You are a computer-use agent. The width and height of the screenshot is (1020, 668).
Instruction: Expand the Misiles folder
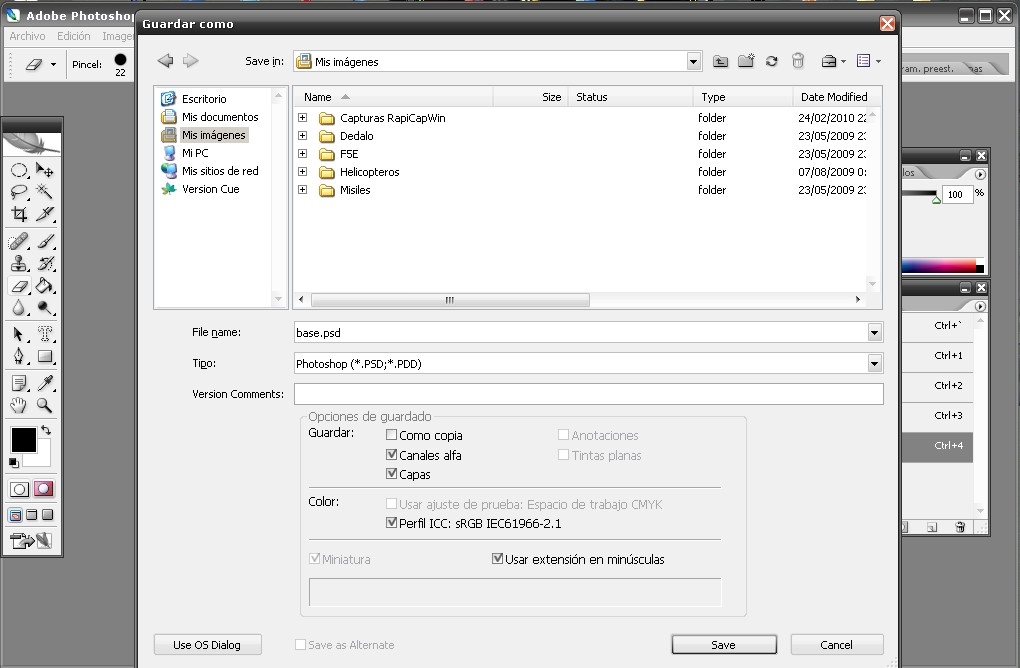pyautogui.click(x=302, y=190)
